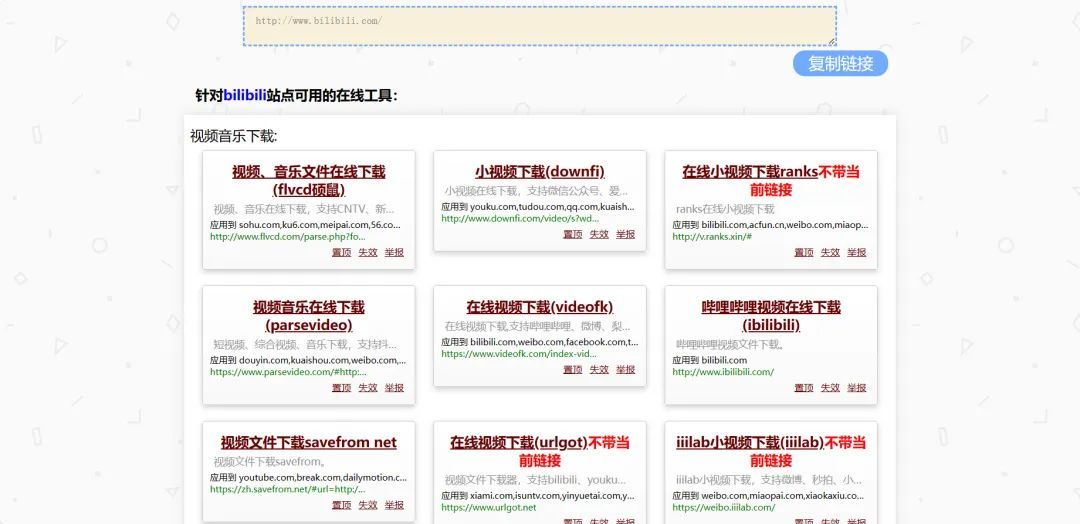Open the 视频文件下载savefrom net title link

[x=309, y=442]
